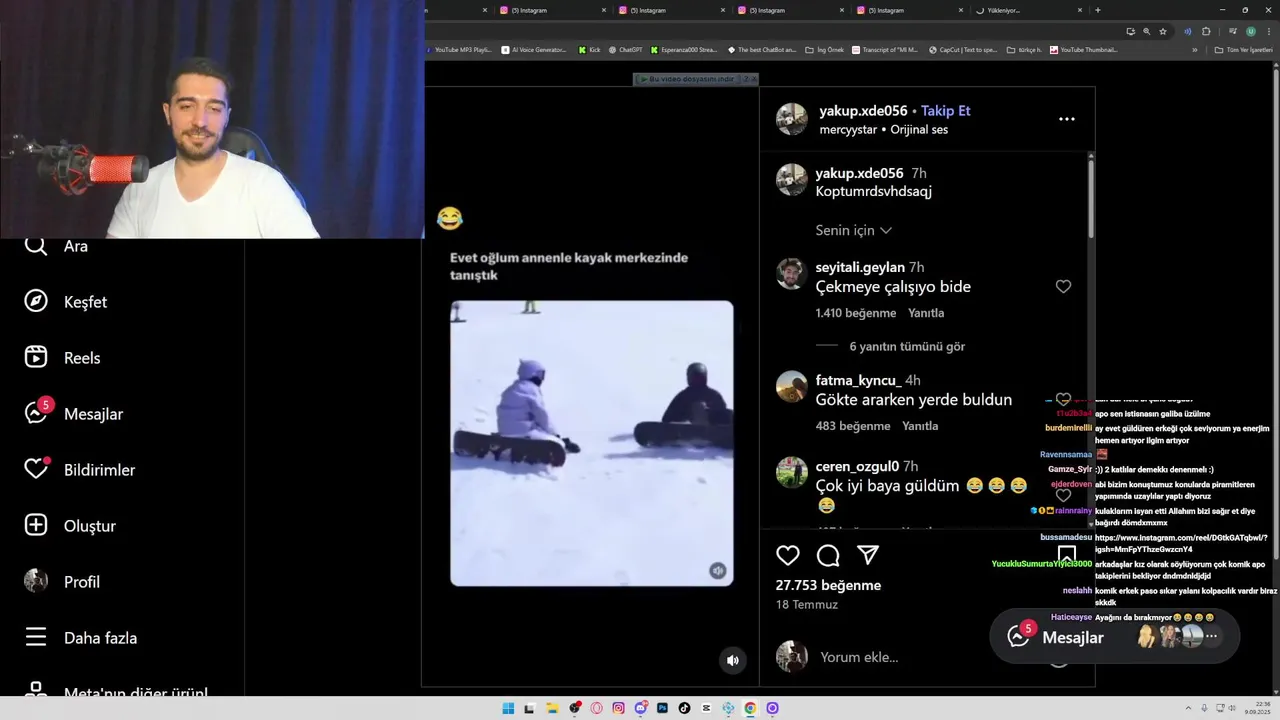Share post with paper plane icon
The image size is (1280, 720).
click(x=868, y=555)
